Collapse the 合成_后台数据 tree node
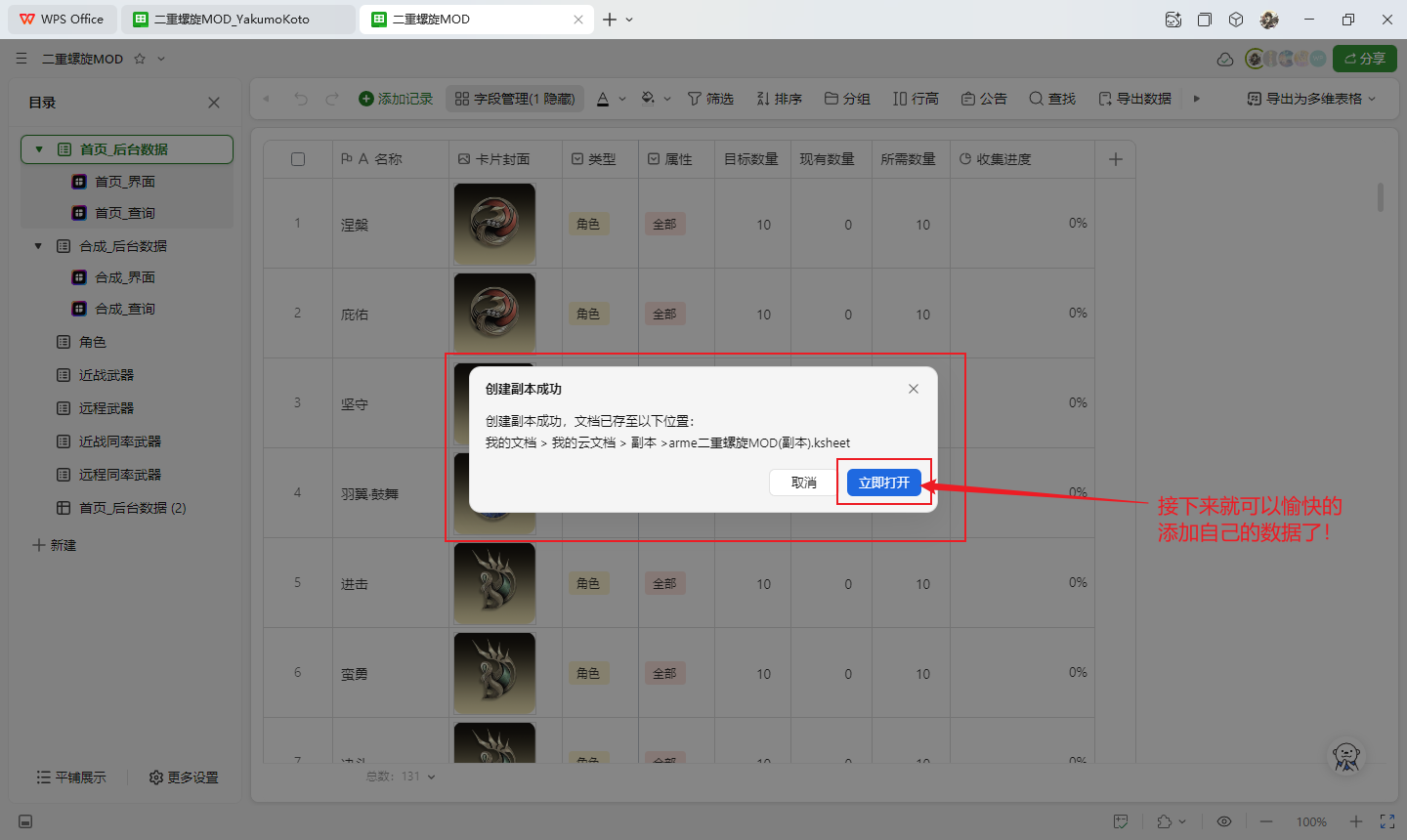1407x840 pixels. click(x=39, y=246)
